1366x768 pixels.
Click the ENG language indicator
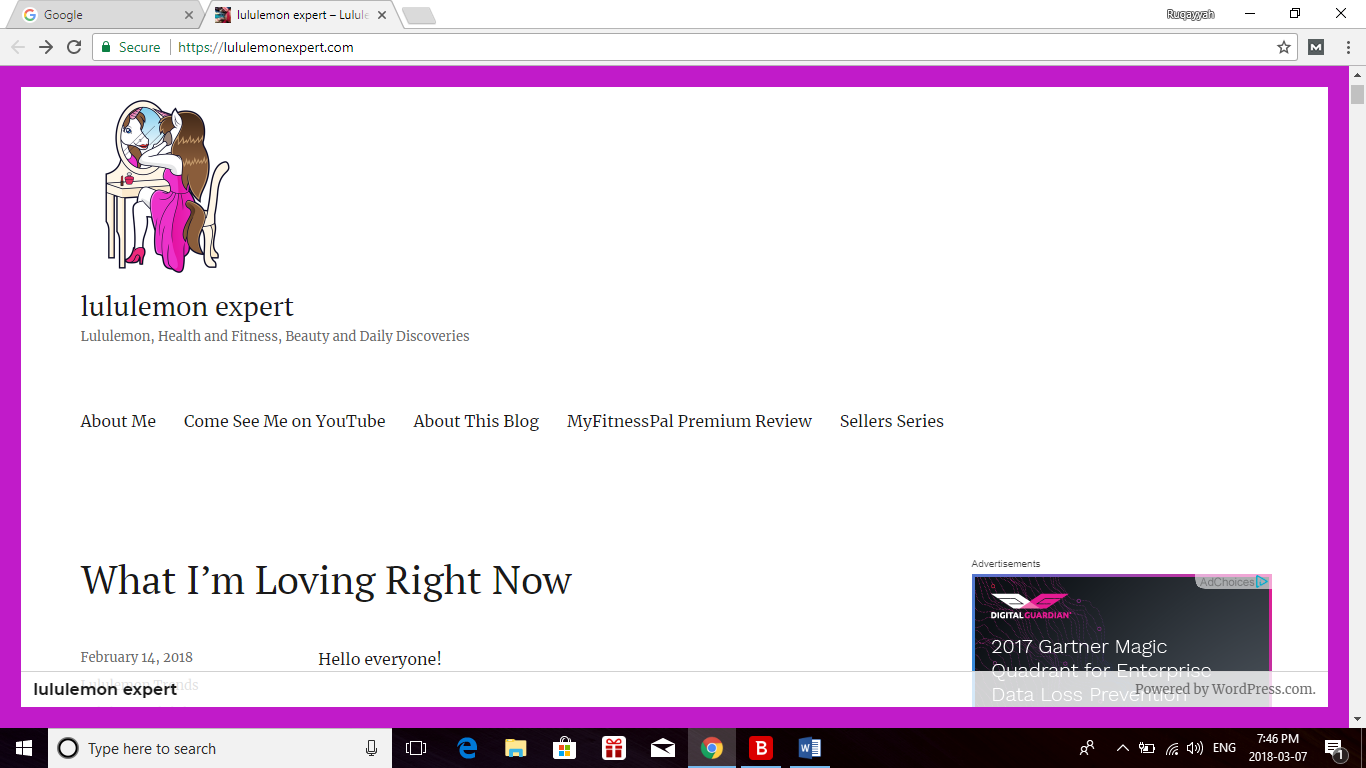click(x=1224, y=748)
